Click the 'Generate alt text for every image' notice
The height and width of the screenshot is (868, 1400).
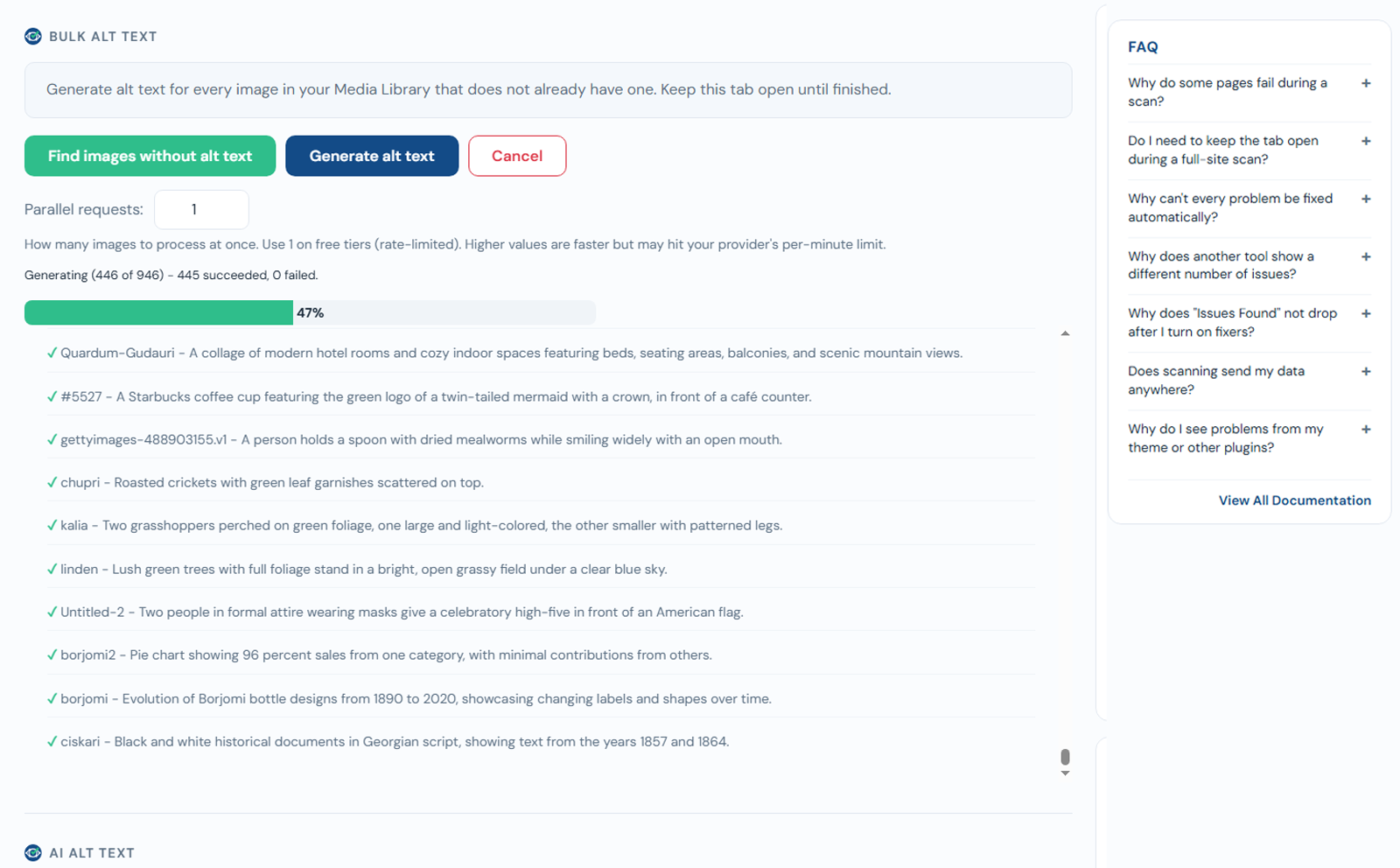(x=548, y=89)
